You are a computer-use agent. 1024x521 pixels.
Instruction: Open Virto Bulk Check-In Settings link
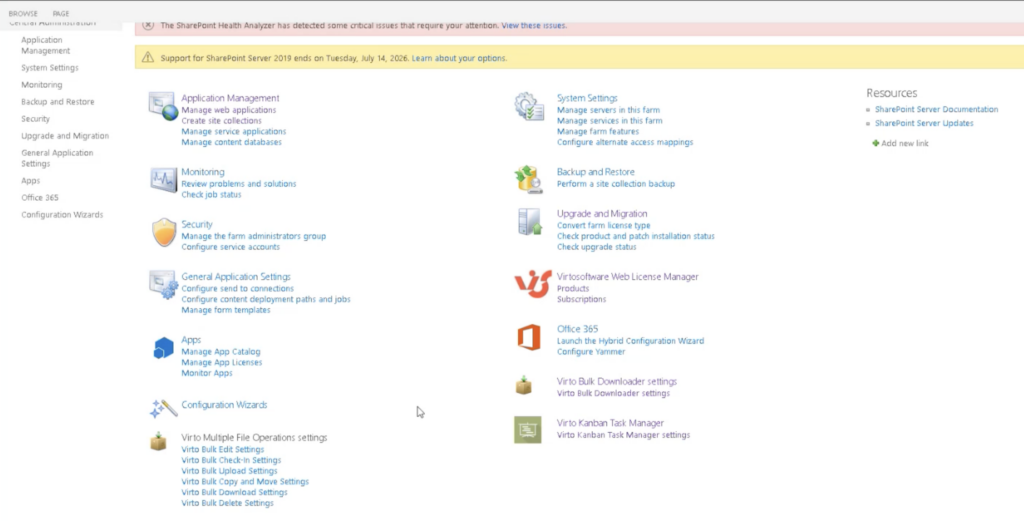pos(231,460)
